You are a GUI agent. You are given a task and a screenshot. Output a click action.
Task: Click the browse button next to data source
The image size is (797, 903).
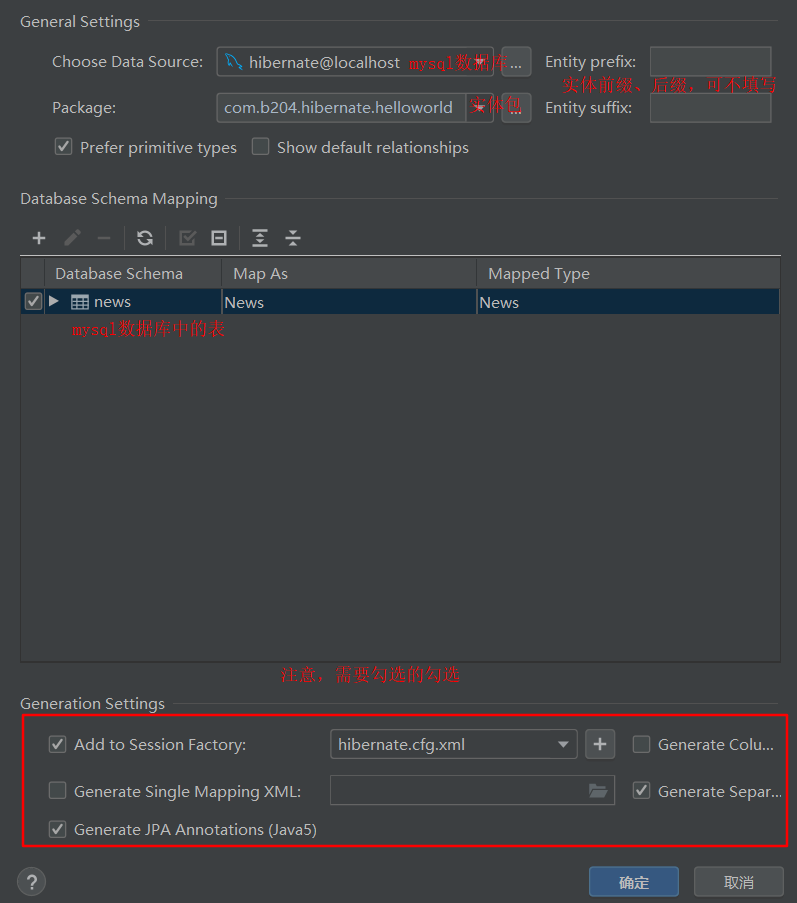pos(516,62)
